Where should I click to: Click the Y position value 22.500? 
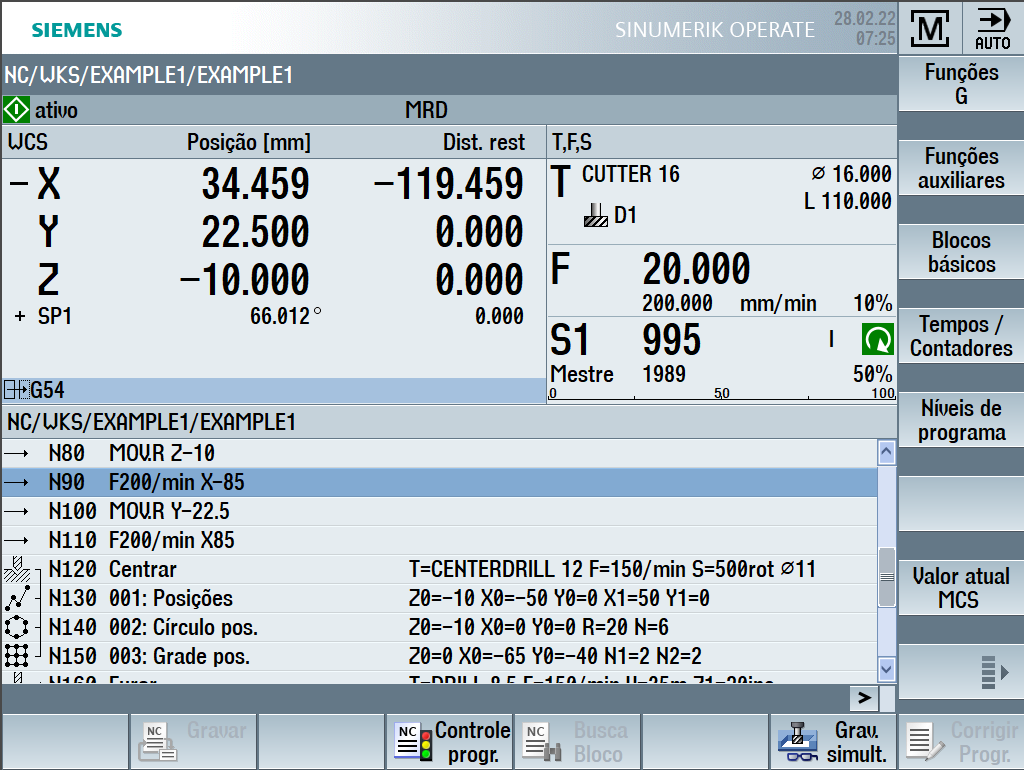click(x=255, y=231)
